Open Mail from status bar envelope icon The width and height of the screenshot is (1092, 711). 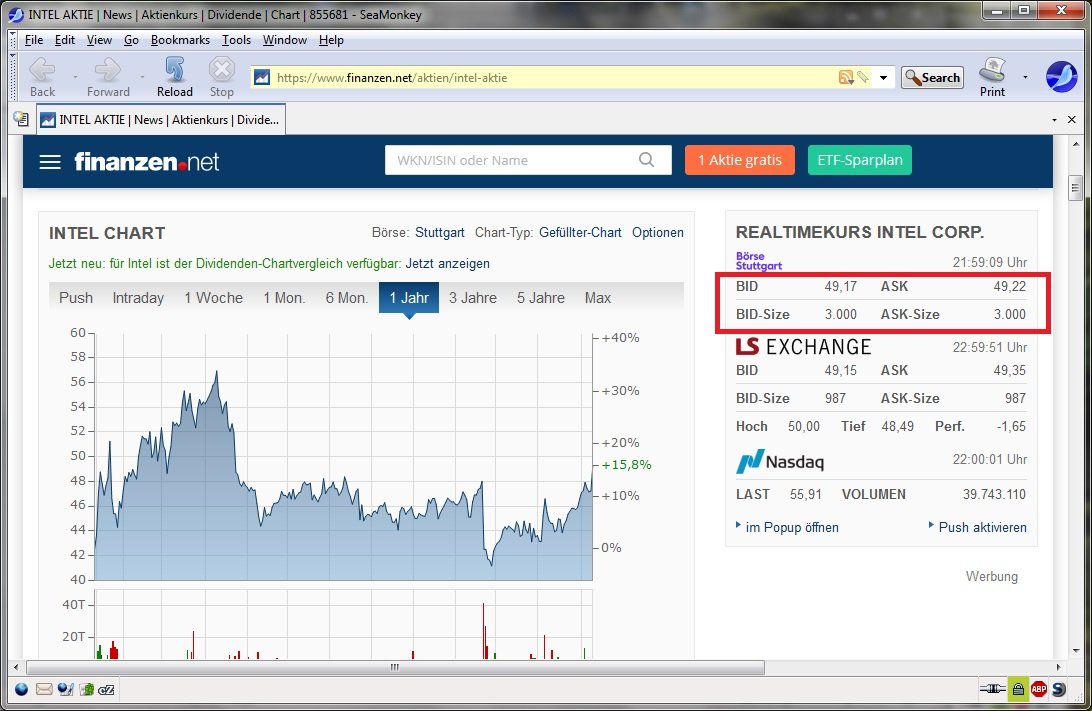tap(44, 689)
